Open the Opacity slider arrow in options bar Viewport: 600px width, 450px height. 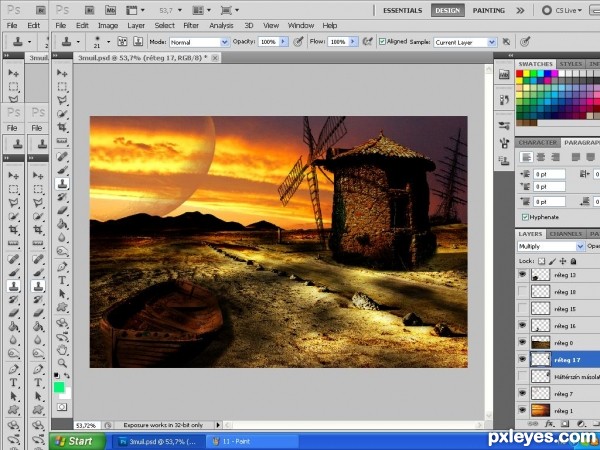(x=284, y=41)
